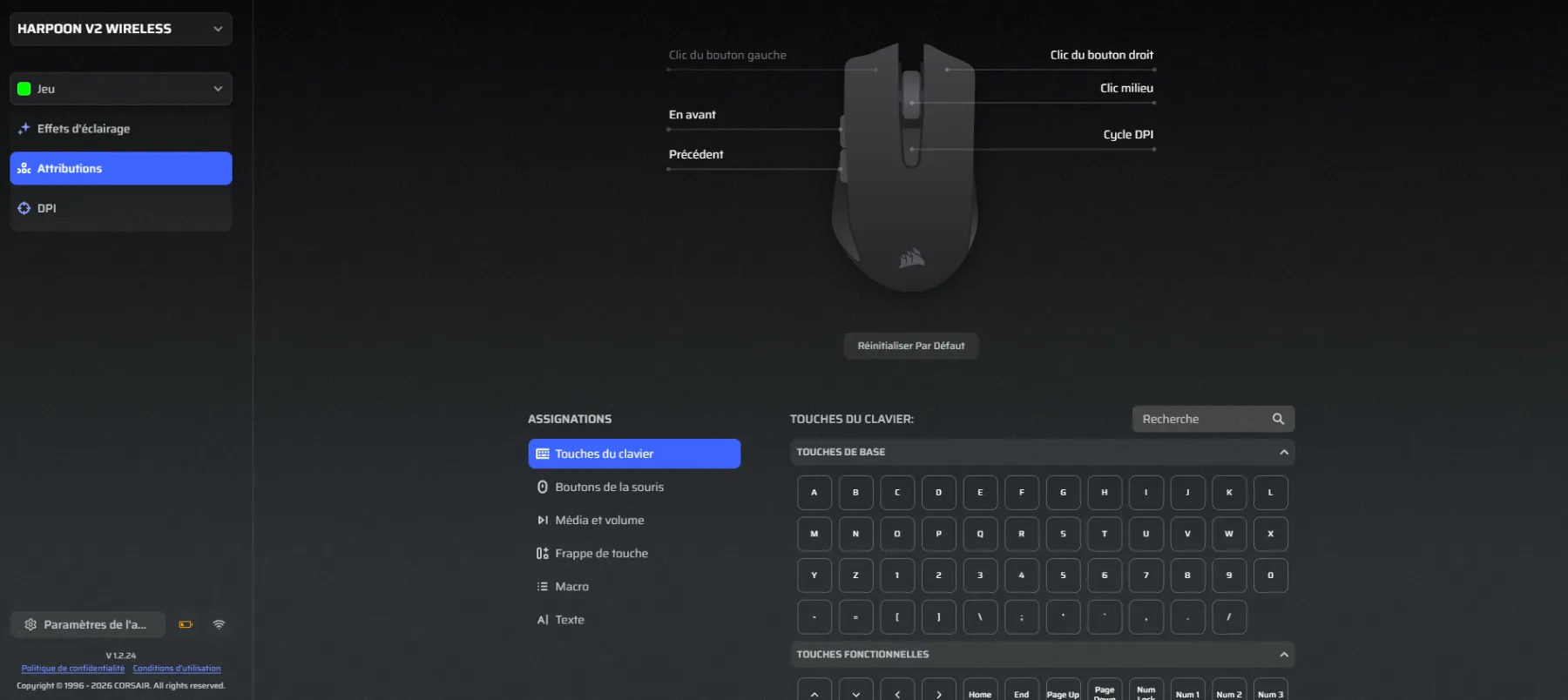The height and width of the screenshot is (700, 1568).
Task: Assign the right arrow key
Action: click(939, 691)
